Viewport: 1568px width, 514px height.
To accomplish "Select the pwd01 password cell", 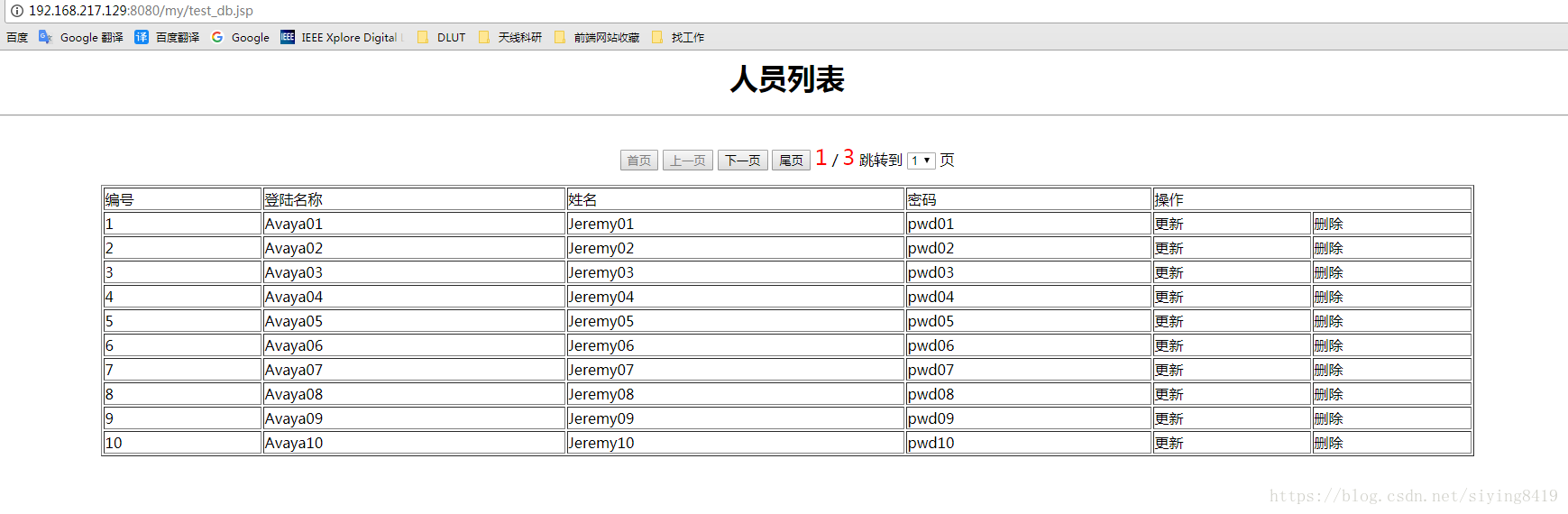I will pos(1029,224).
